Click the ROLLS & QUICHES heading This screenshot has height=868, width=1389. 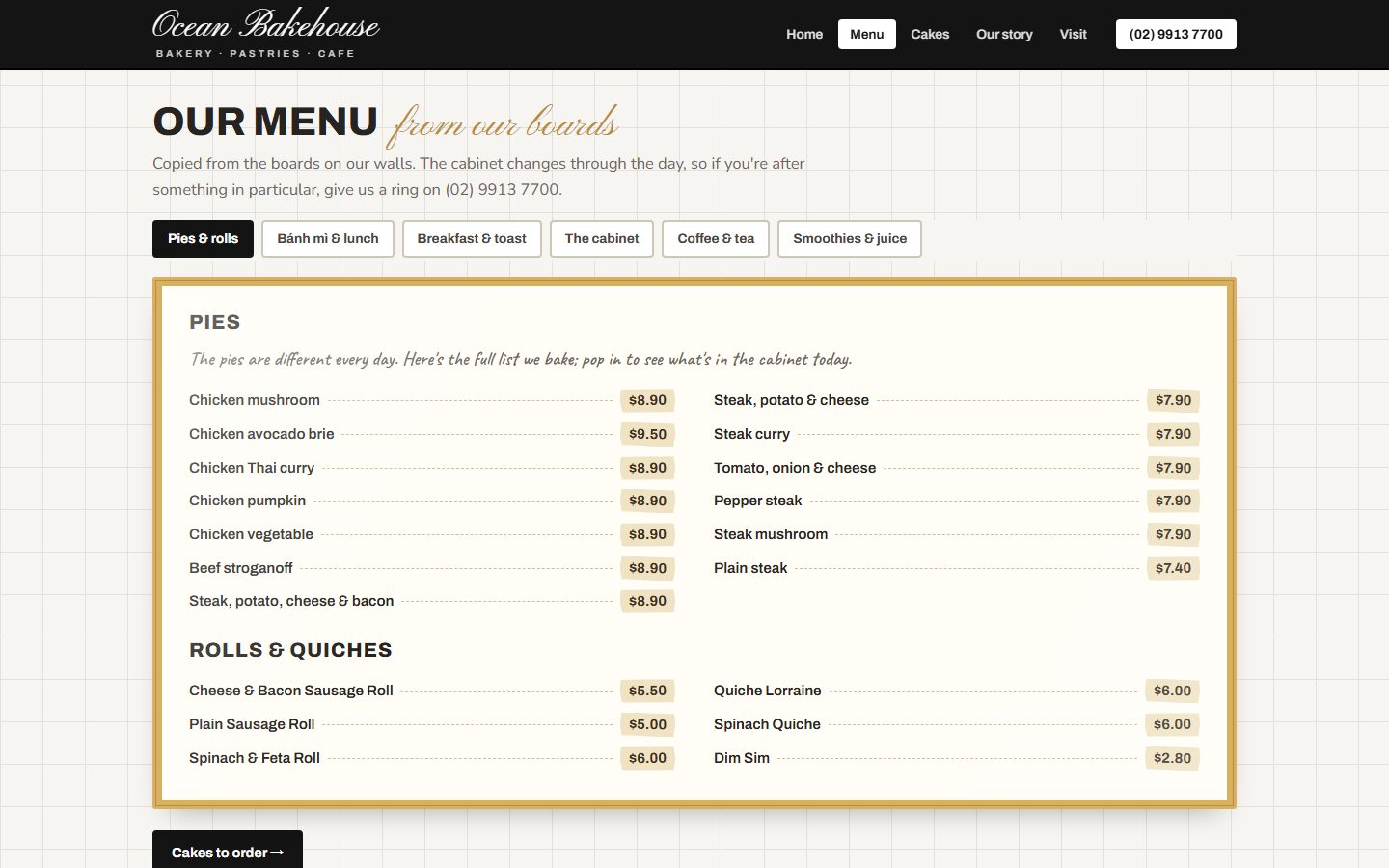290,650
